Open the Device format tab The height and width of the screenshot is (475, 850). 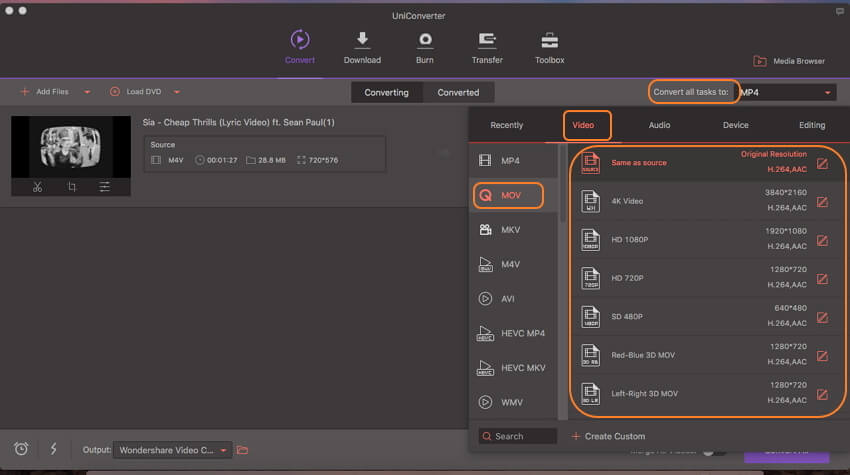pos(736,125)
